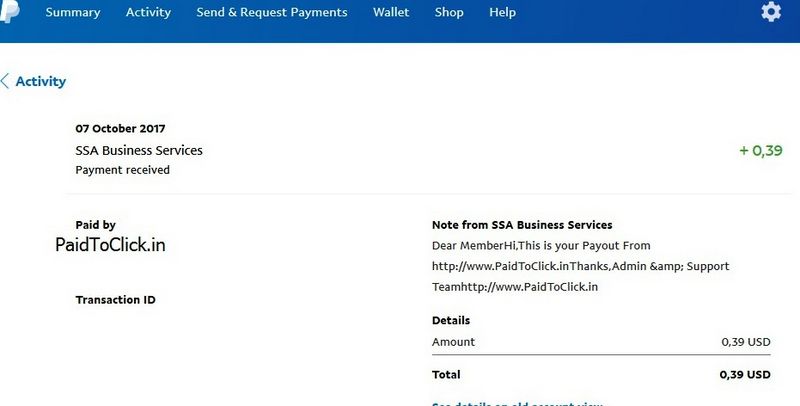Click the Payment received status text

coord(122,170)
